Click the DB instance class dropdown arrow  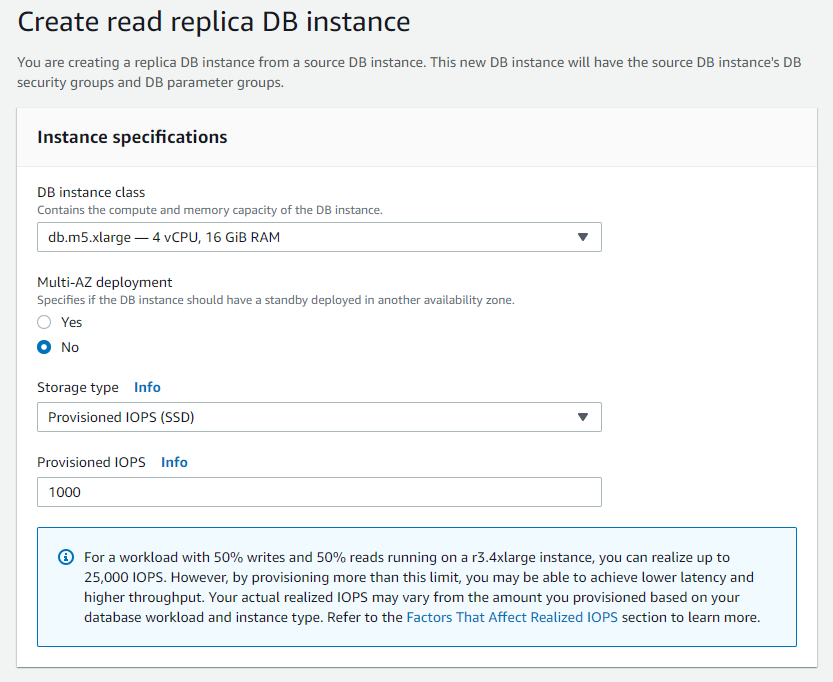click(584, 237)
